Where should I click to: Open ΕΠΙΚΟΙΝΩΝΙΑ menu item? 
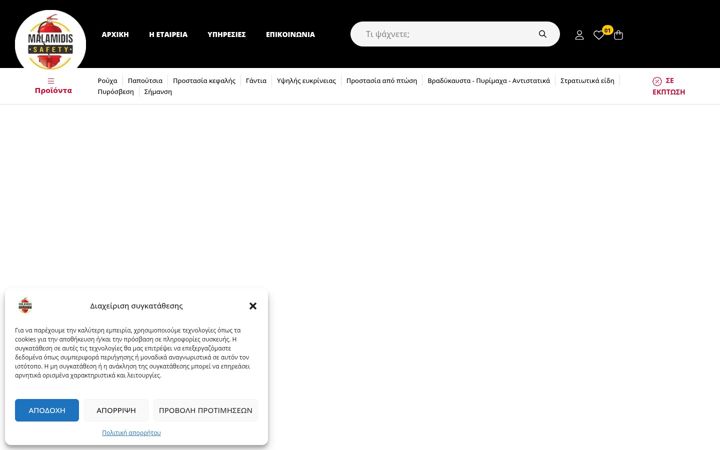(x=290, y=34)
